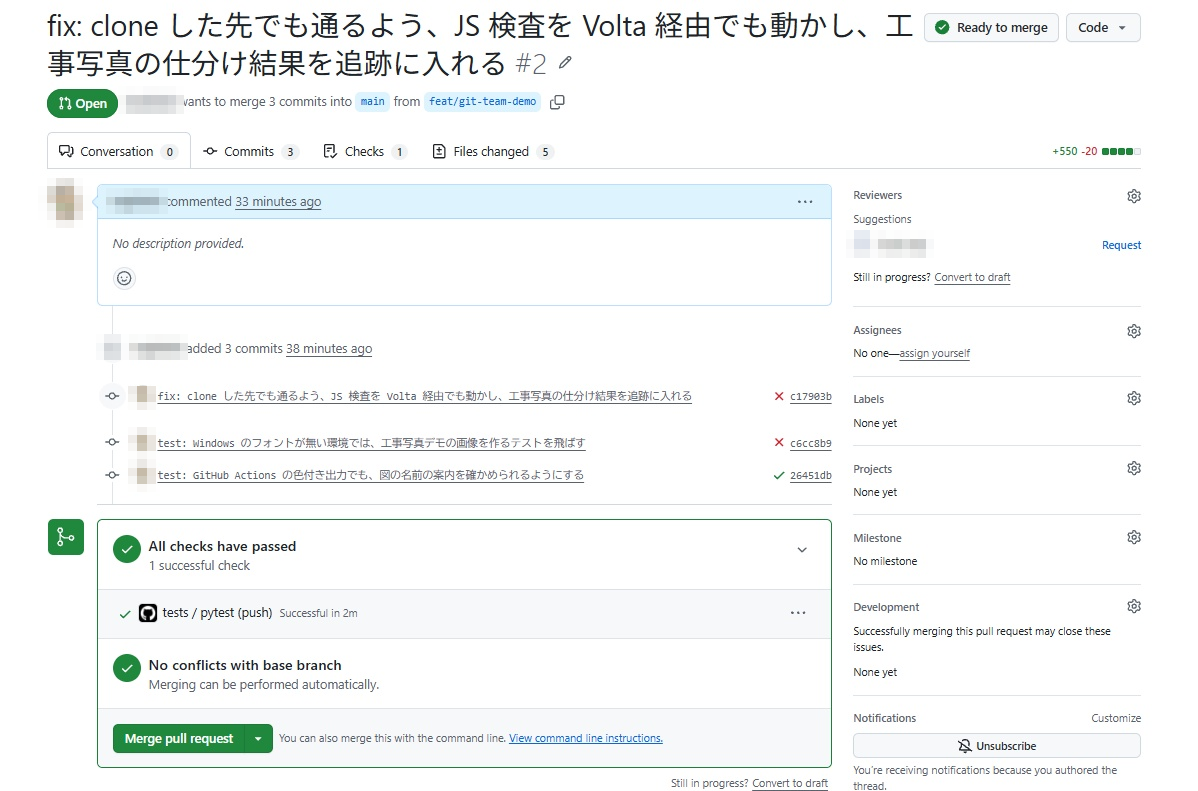Switch to the Conversation tab
The height and width of the screenshot is (791, 1198).
click(x=118, y=151)
